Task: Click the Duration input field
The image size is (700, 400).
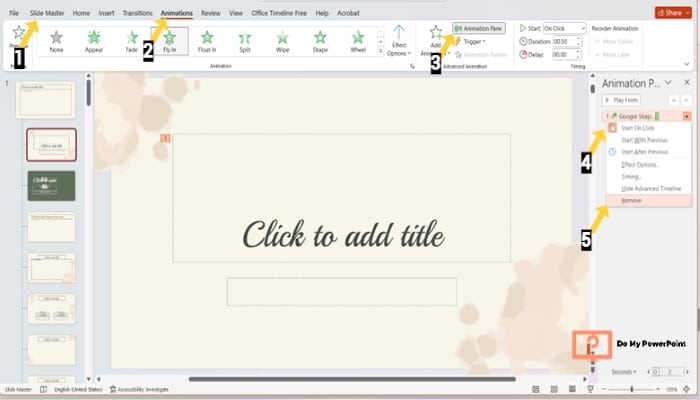Action: click(x=564, y=41)
